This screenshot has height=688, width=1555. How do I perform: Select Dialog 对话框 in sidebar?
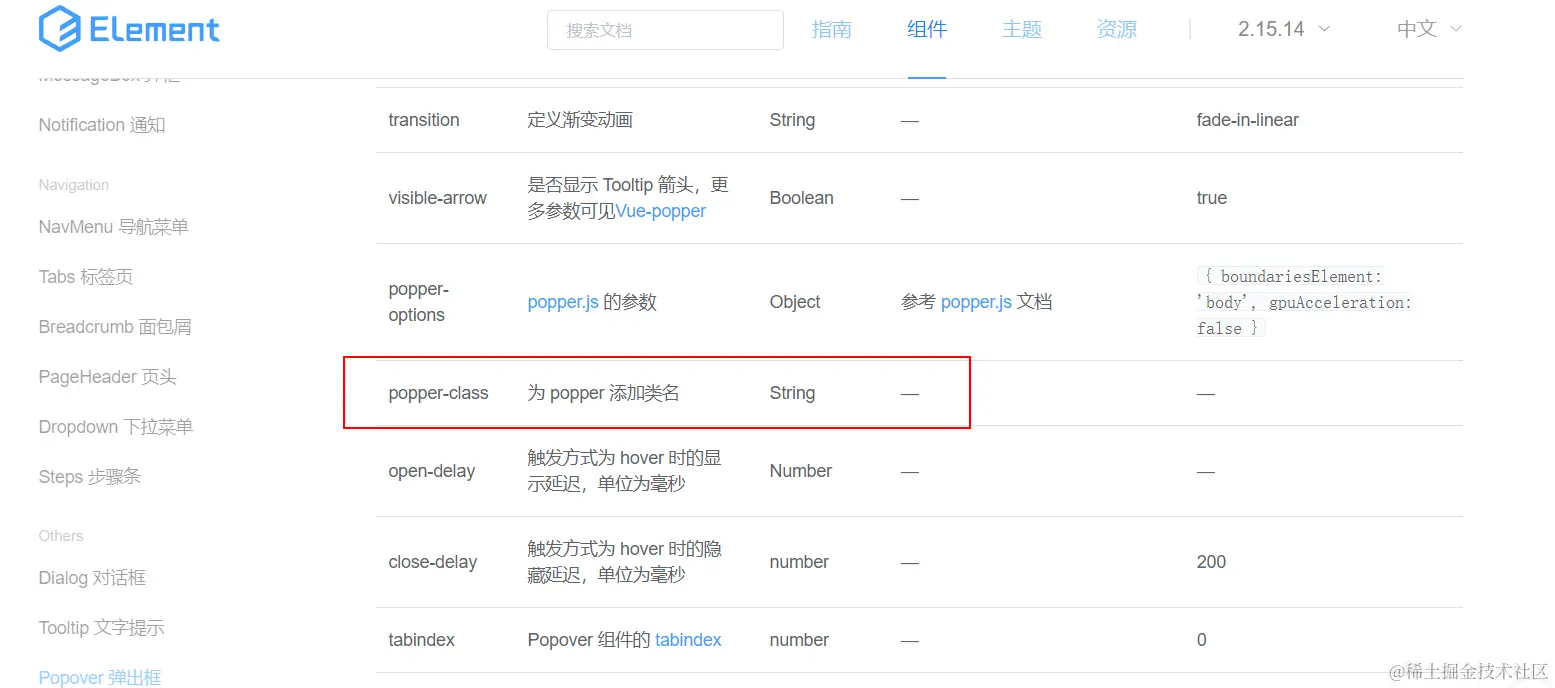91,578
